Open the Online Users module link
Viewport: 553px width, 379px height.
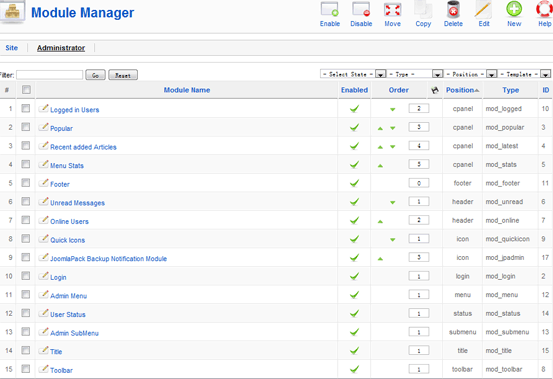click(x=69, y=222)
